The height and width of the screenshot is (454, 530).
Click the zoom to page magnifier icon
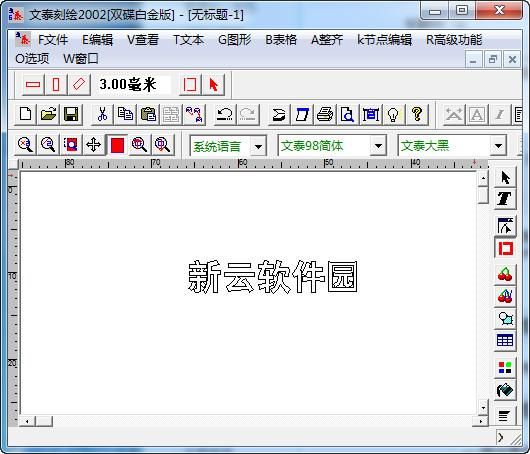[x=140, y=145]
